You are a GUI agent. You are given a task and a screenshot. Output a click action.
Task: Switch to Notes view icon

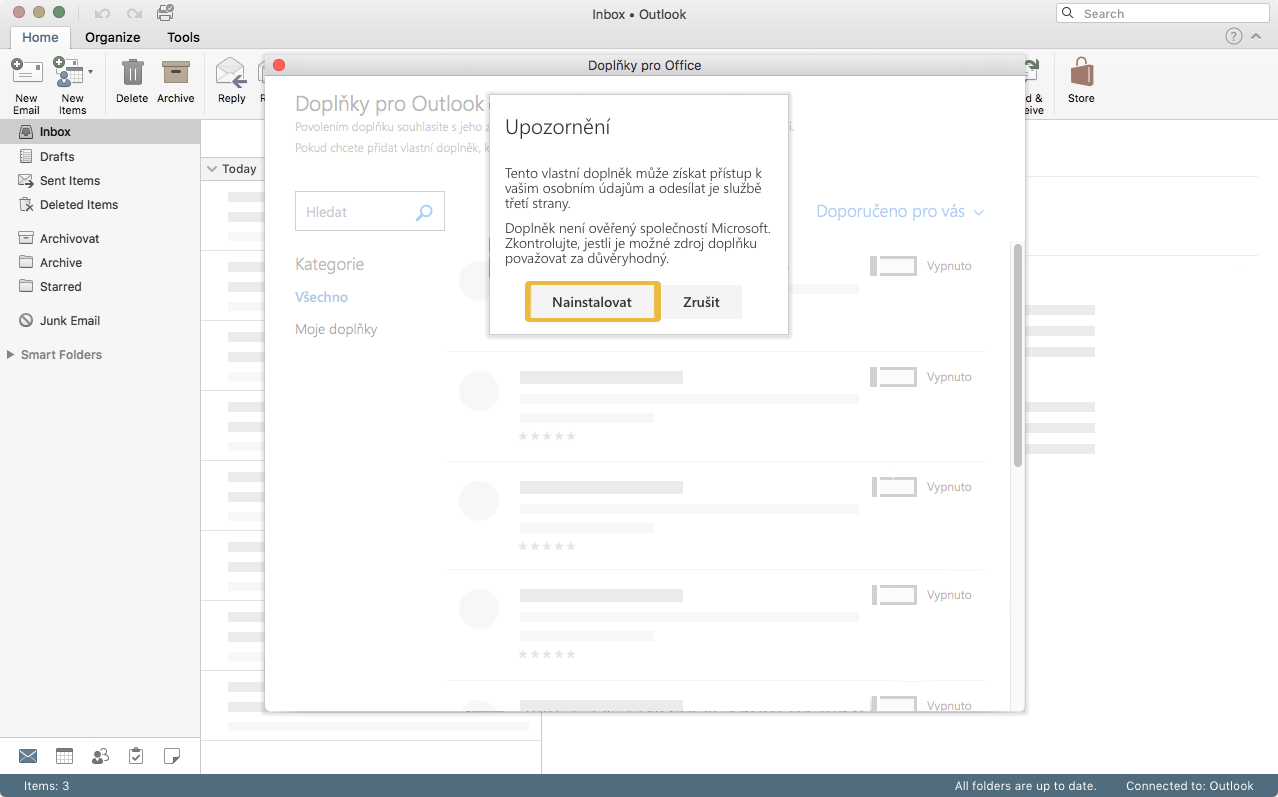coord(172,756)
